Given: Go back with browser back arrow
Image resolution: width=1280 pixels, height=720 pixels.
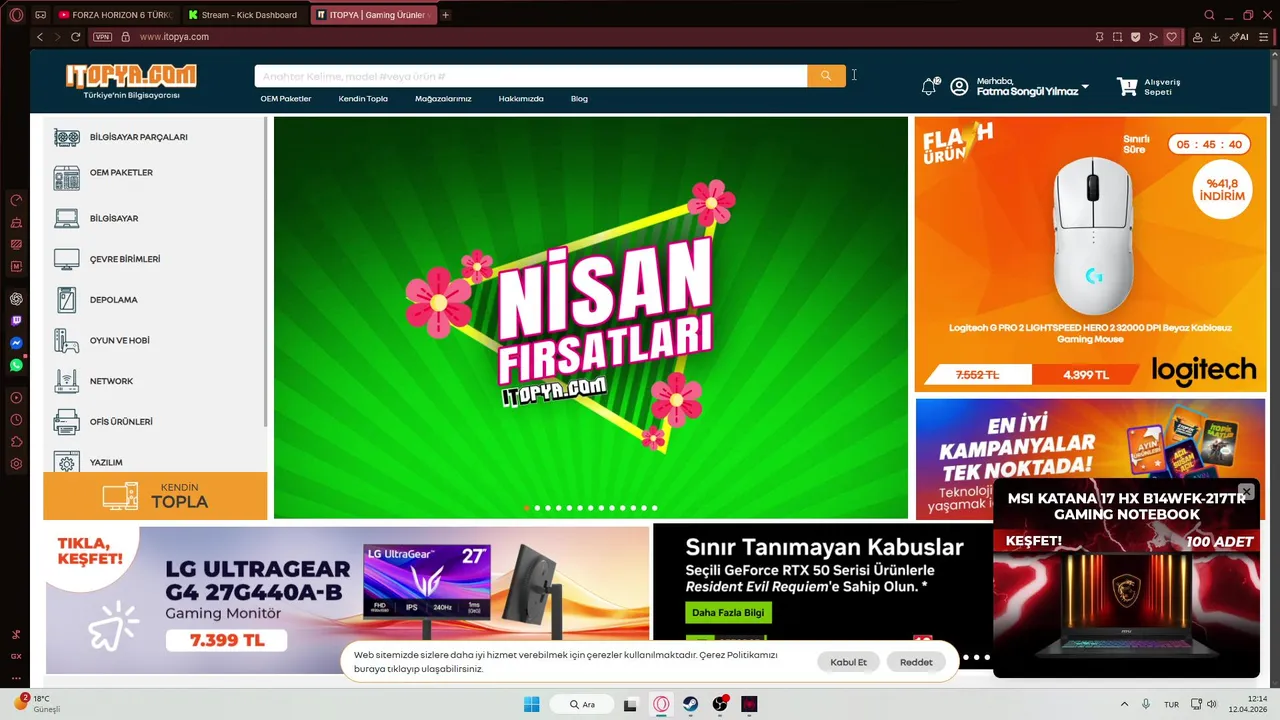Looking at the screenshot, I should (x=40, y=37).
